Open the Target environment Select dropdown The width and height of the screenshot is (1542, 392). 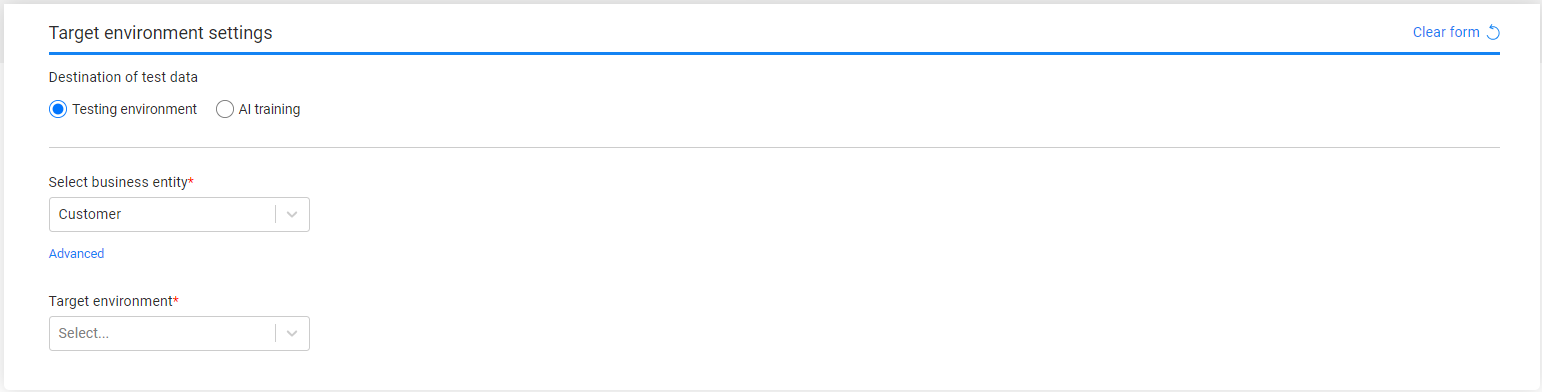point(179,334)
